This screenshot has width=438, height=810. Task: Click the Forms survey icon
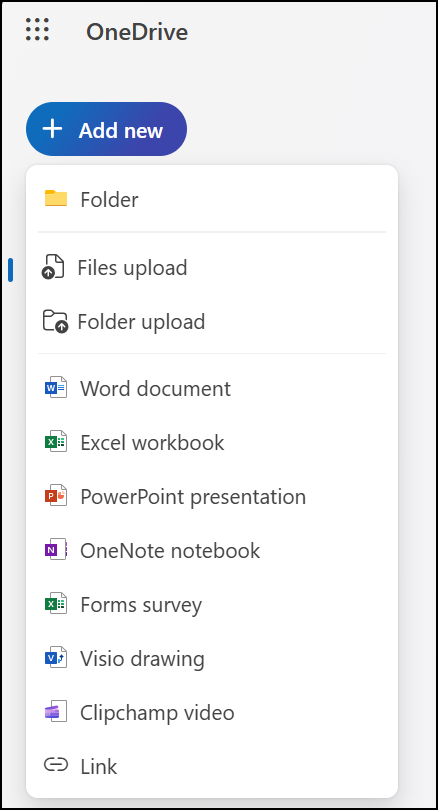pos(56,603)
